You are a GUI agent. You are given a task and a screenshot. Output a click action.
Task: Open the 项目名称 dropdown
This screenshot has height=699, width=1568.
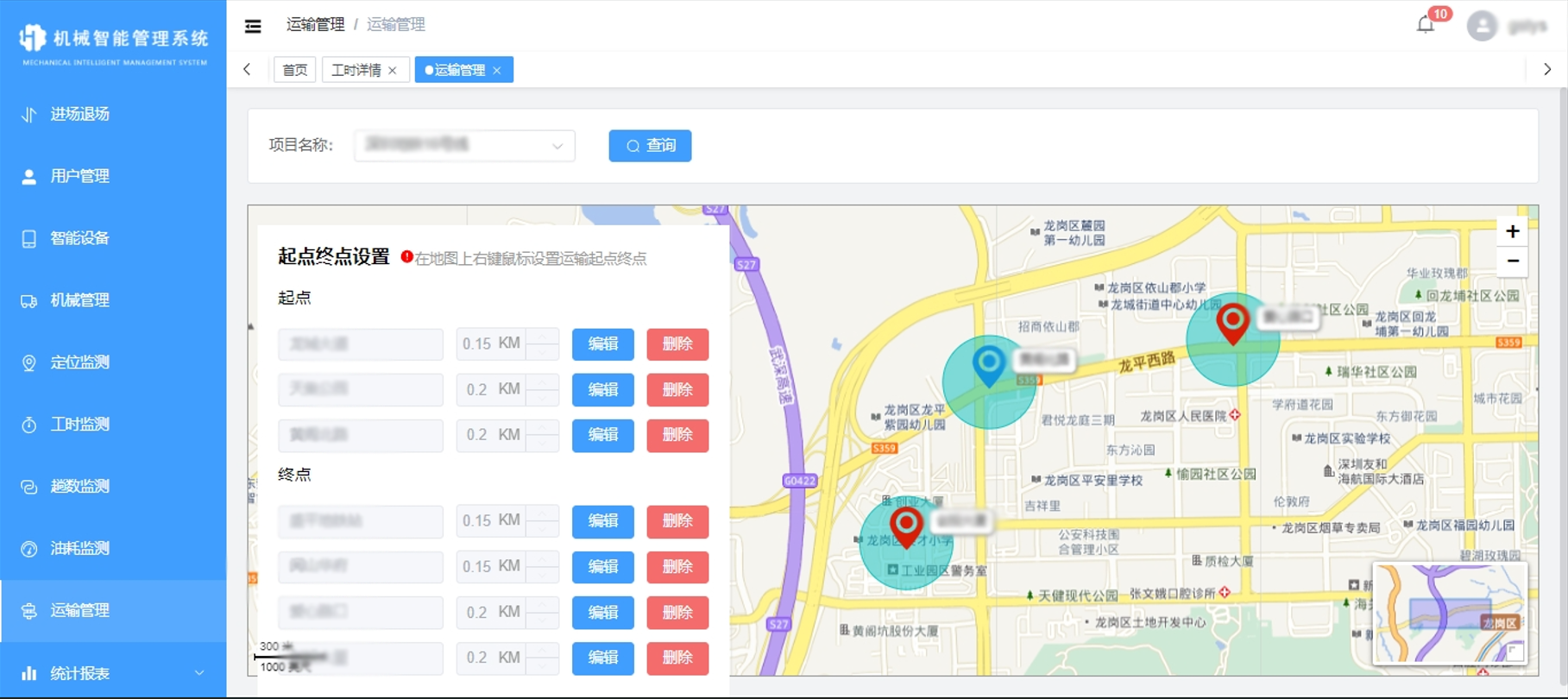tap(464, 145)
